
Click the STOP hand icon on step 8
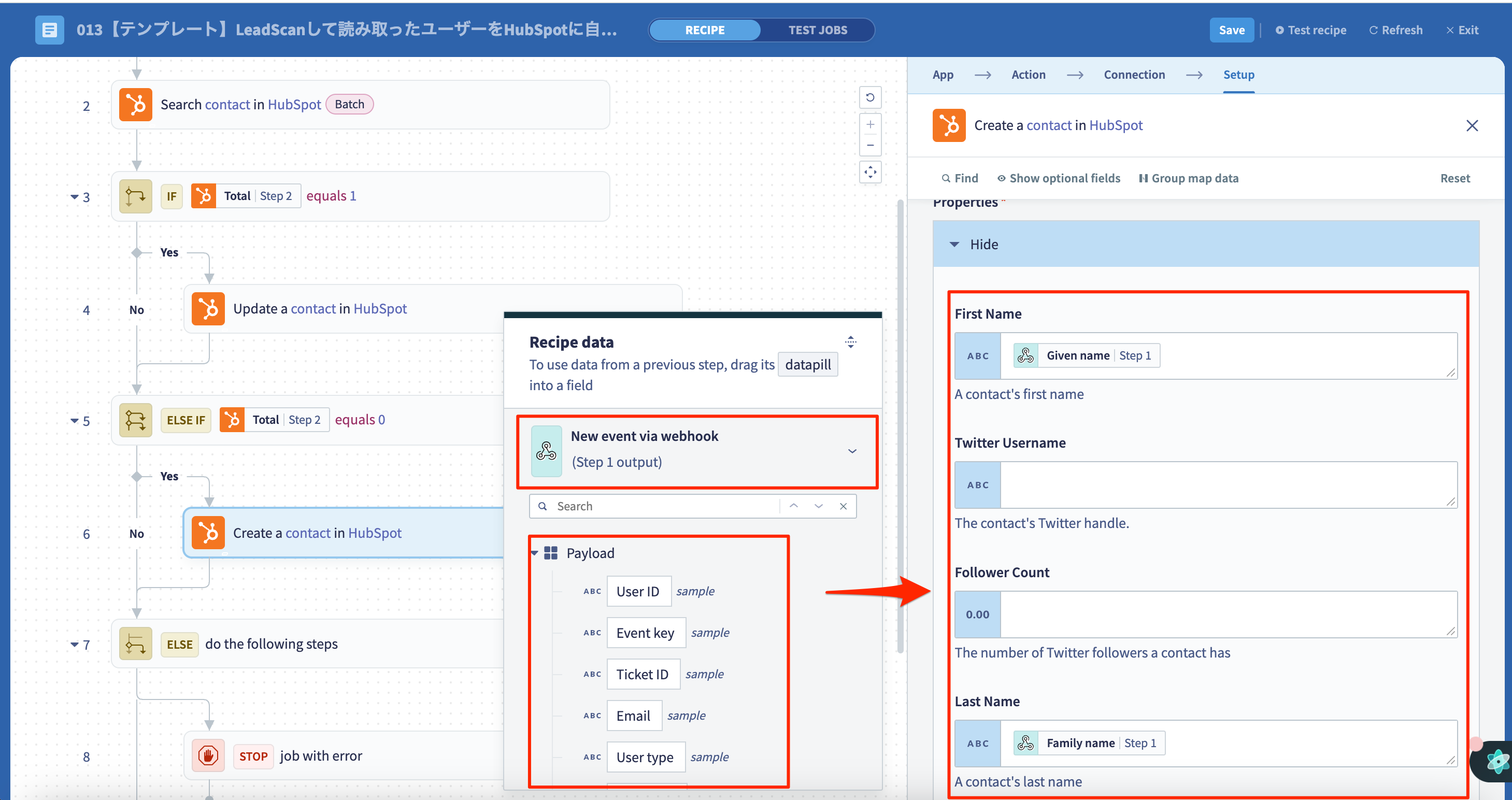(x=208, y=756)
